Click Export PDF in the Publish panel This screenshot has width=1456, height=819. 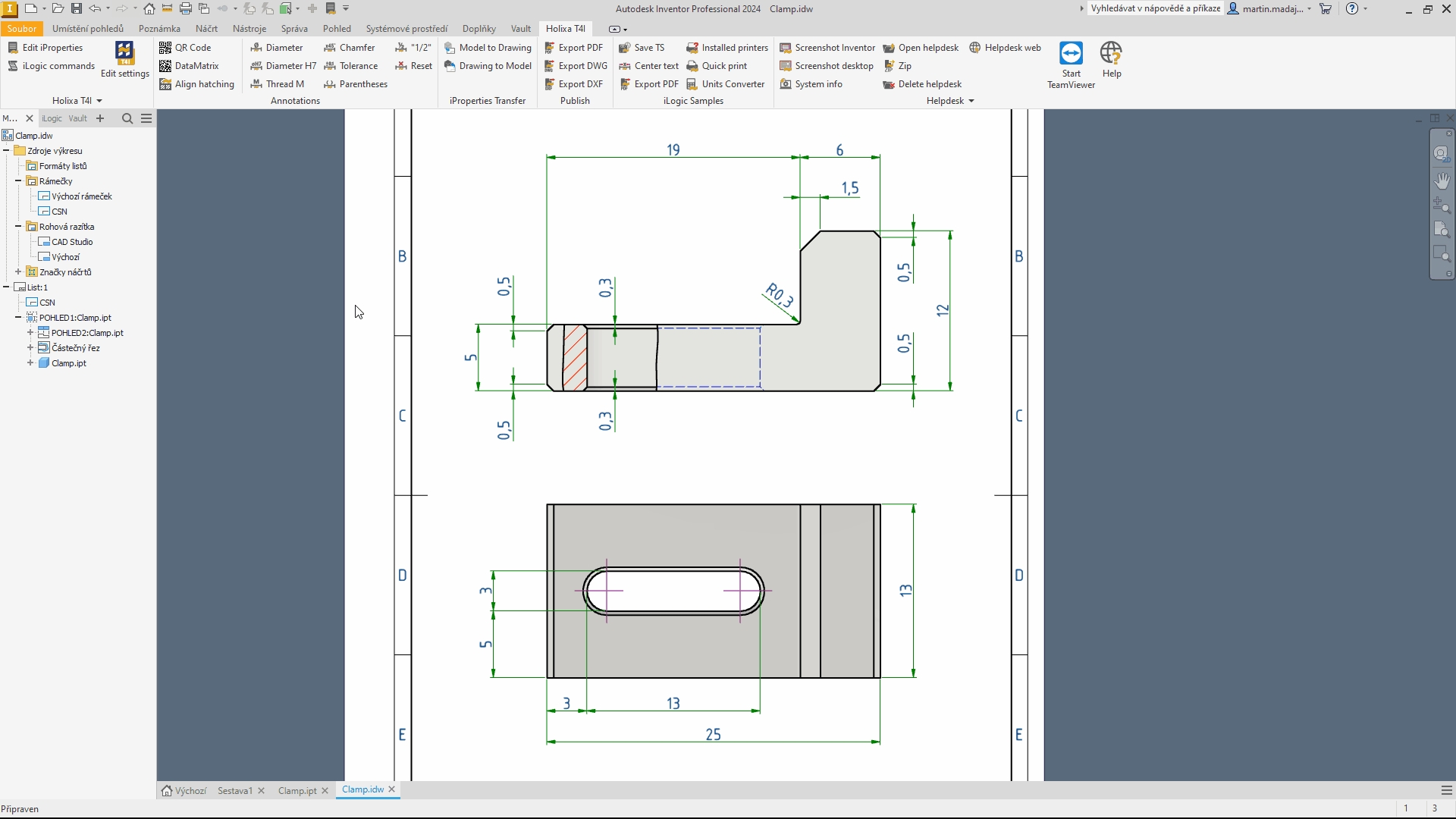[573, 48]
